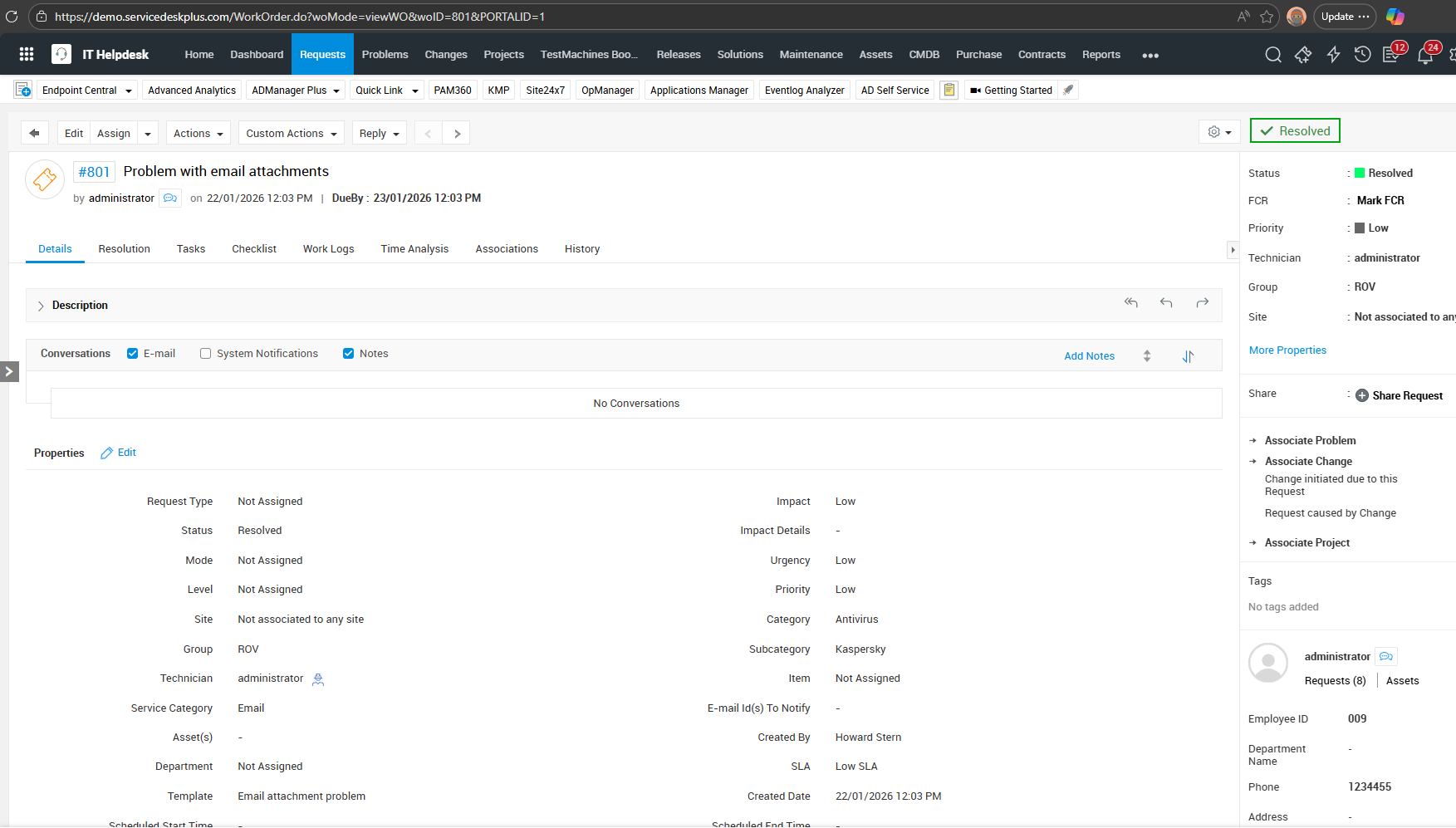The width and height of the screenshot is (1456, 828).
Task: Open the settings gear dropdown
Action: 1219,132
